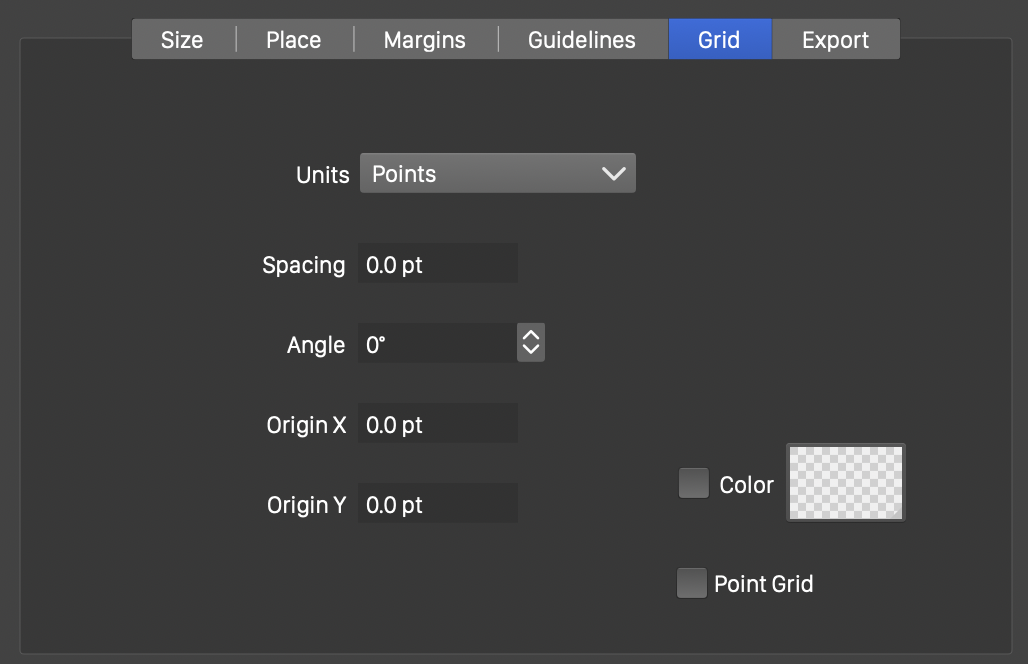Enable the Color checkbox
The image size is (1028, 664).
(693, 484)
